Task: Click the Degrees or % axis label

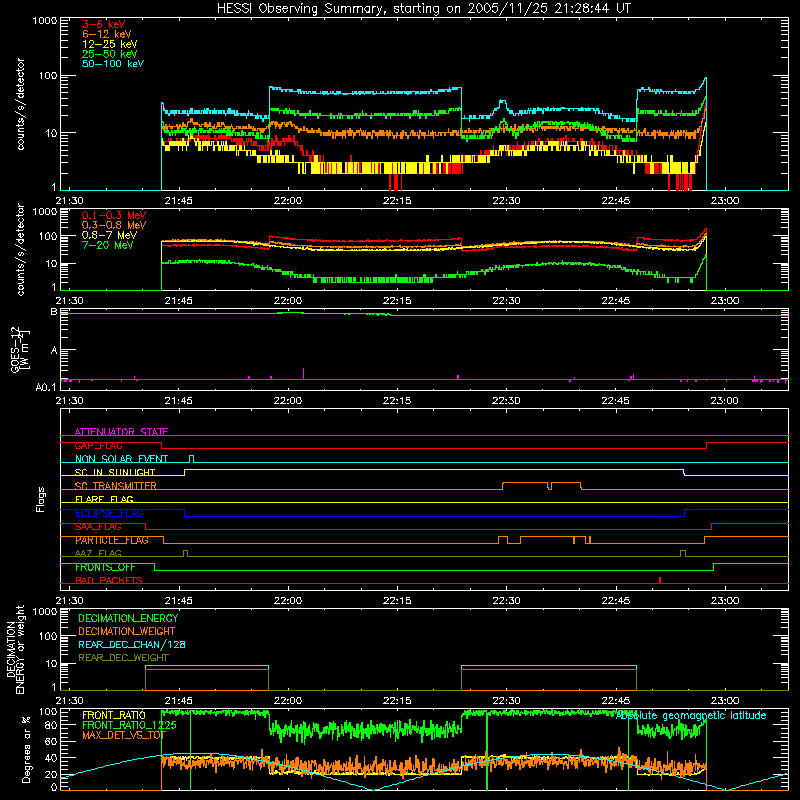Action: [x=26, y=749]
